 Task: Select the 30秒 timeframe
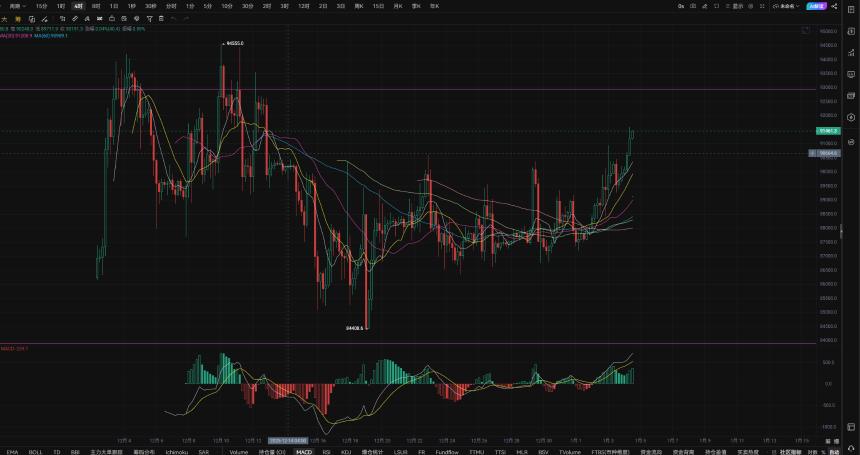tap(150, 6)
